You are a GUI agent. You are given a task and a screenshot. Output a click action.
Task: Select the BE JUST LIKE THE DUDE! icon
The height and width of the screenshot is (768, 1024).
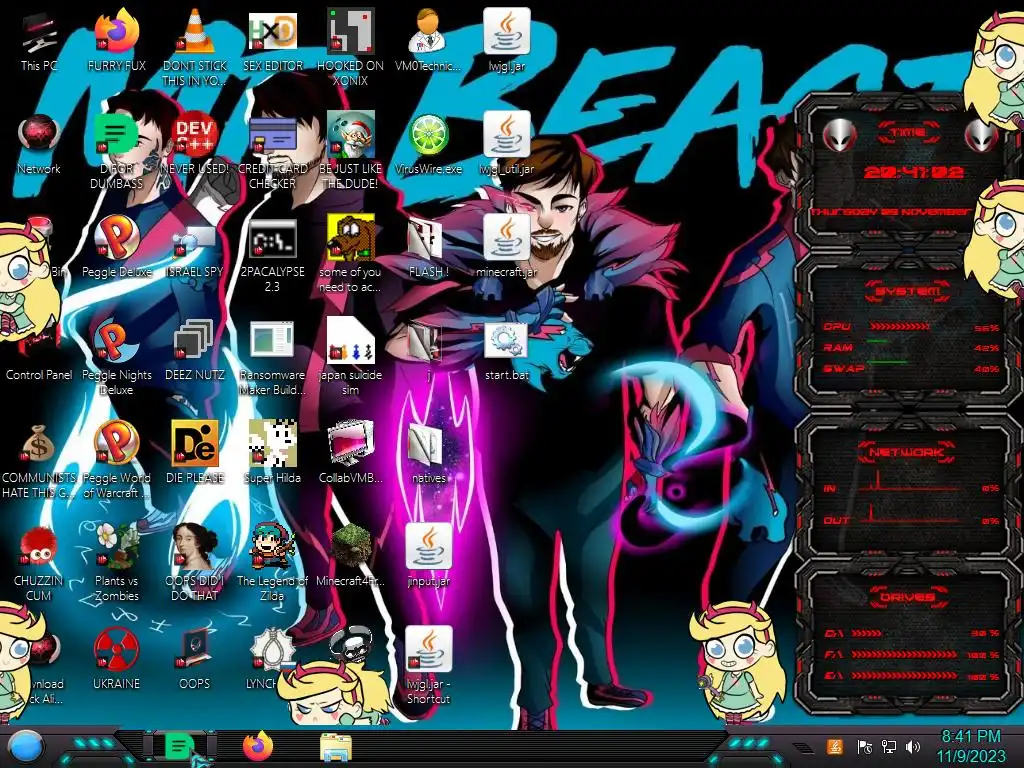(350, 135)
